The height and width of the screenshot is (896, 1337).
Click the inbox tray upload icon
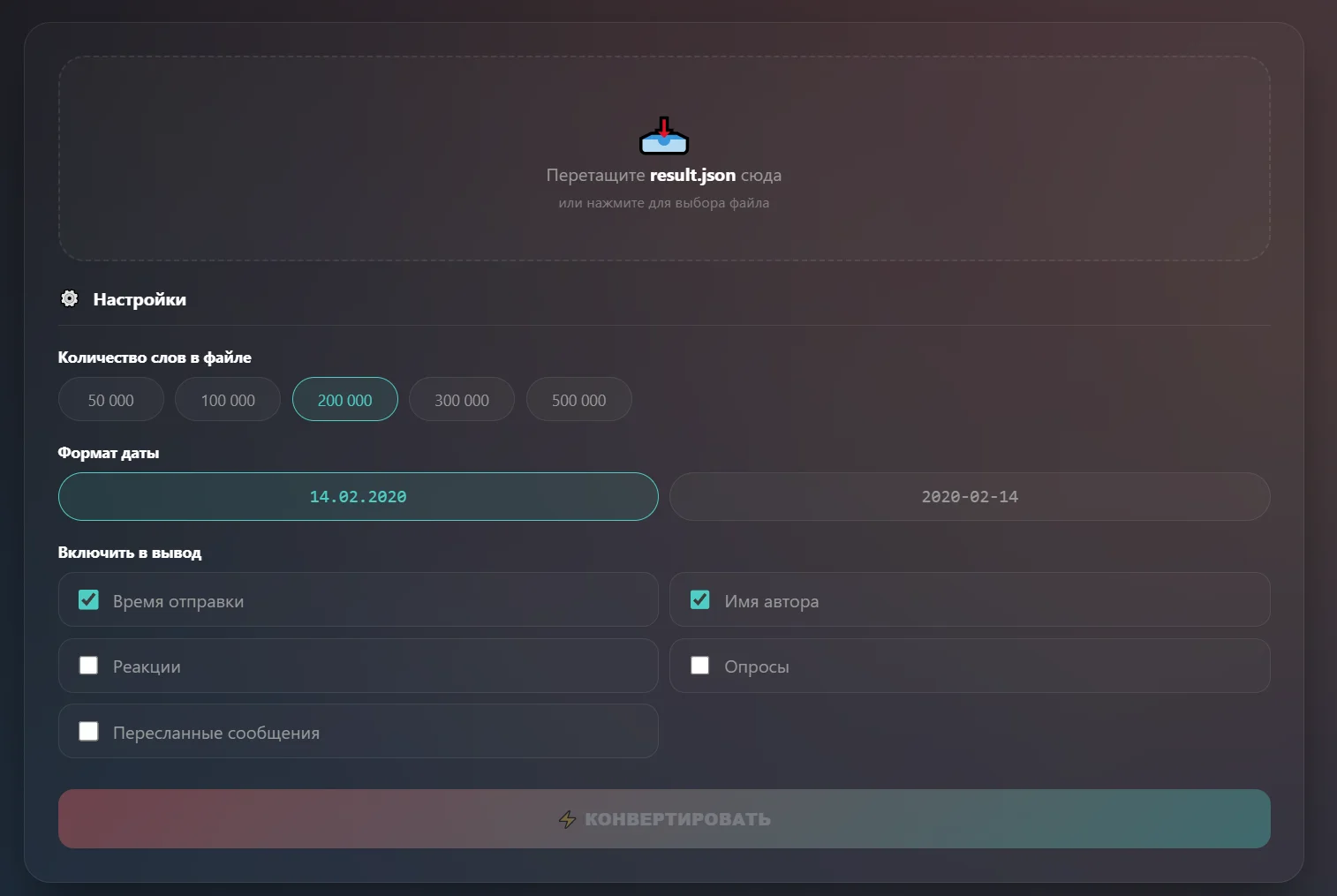click(663, 136)
